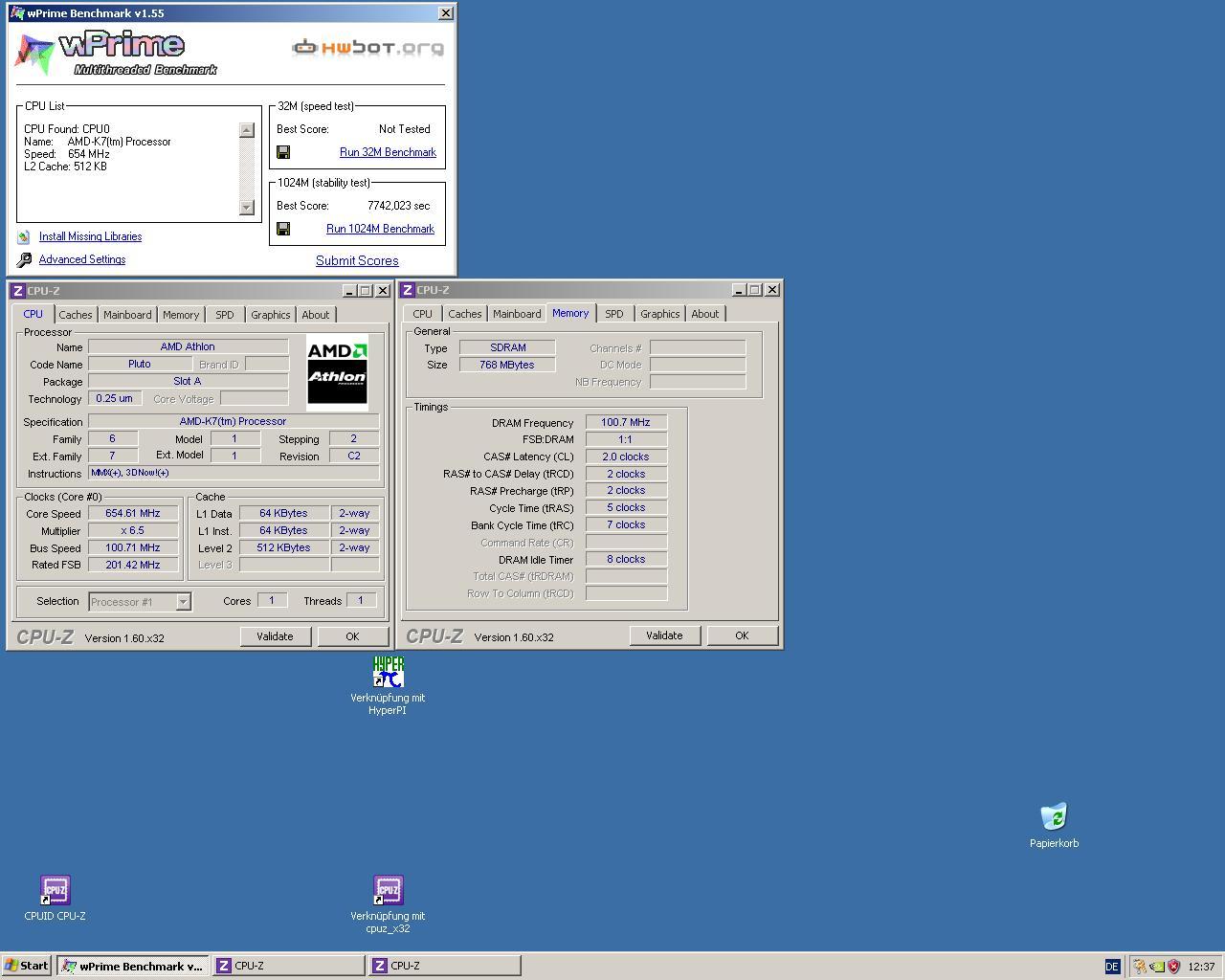Click CPU List scrollbar up arrow

click(246, 130)
